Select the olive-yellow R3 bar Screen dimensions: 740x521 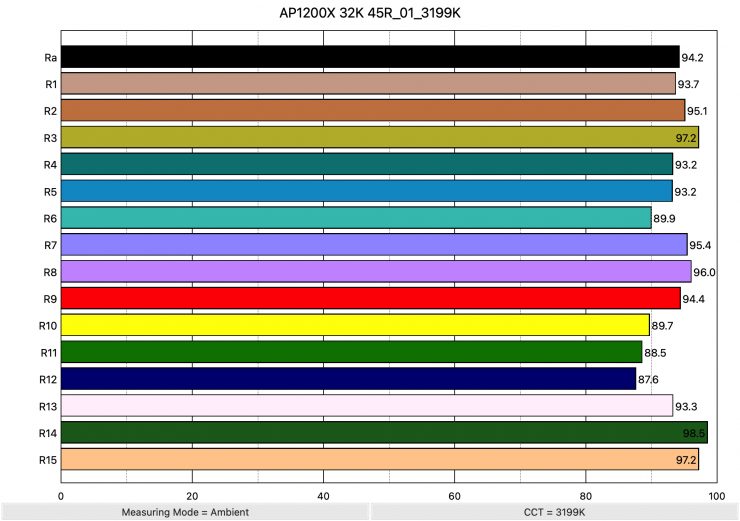tap(380, 137)
